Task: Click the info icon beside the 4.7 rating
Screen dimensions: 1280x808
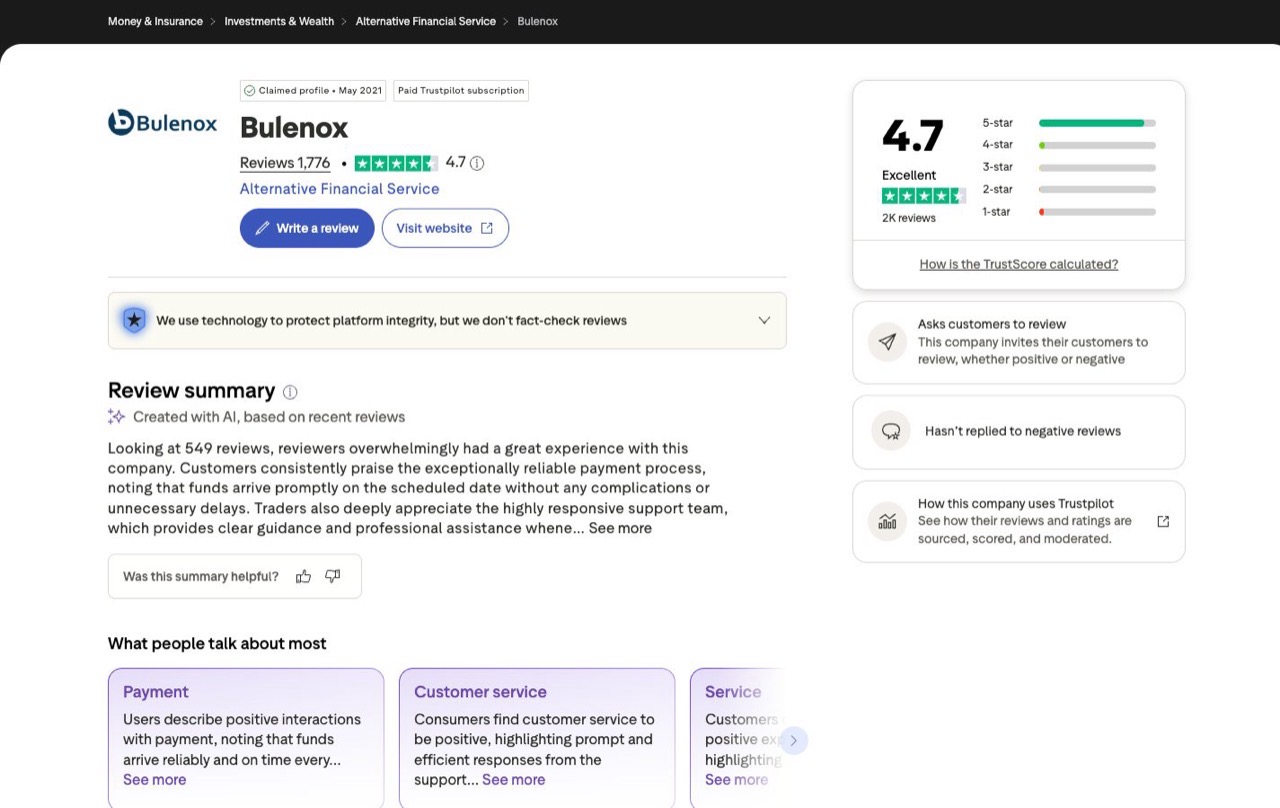Action: point(477,163)
